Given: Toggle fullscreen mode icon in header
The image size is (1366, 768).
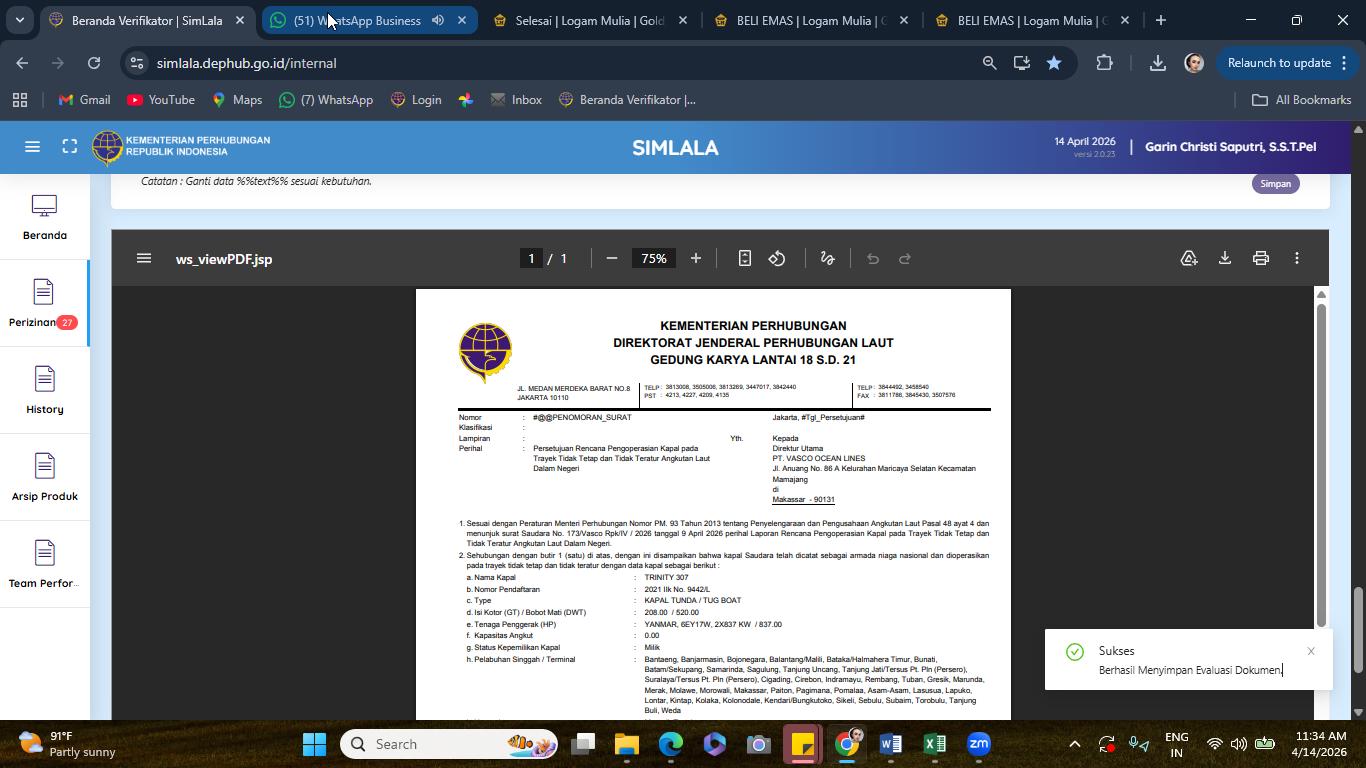Looking at the screenshot, I should coord(70,147).
